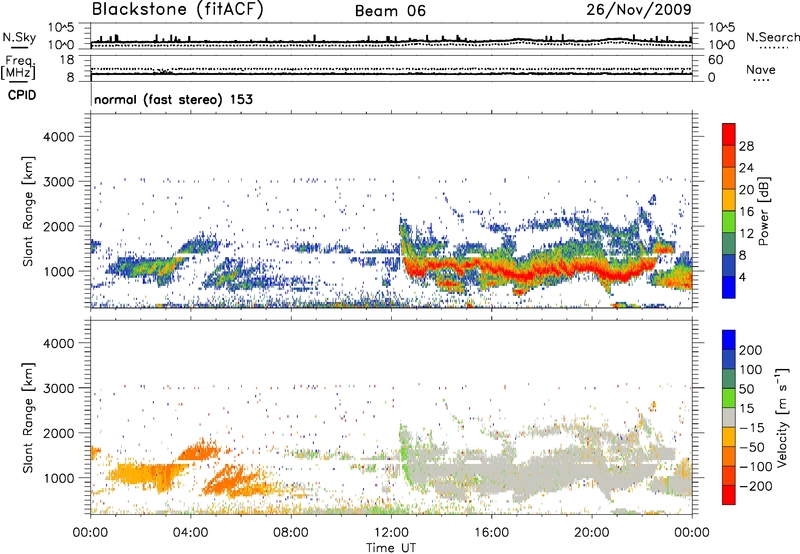Click the '4000' tick on power panel
Screen dimensions: 800x554
[x=58, y=137]
